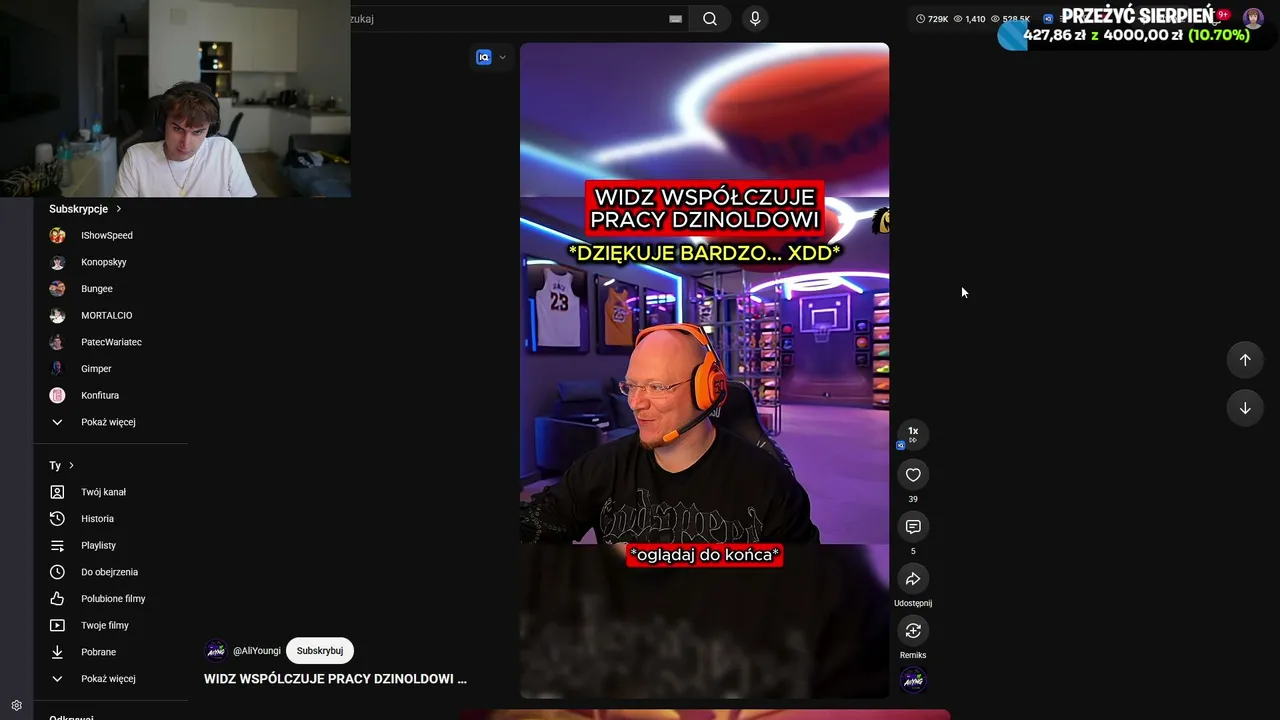The width and height of the screenshot is (1280, 720).
Task: Click the 1,410 views stat in the top bar
Action: click(x=969, y=19)
